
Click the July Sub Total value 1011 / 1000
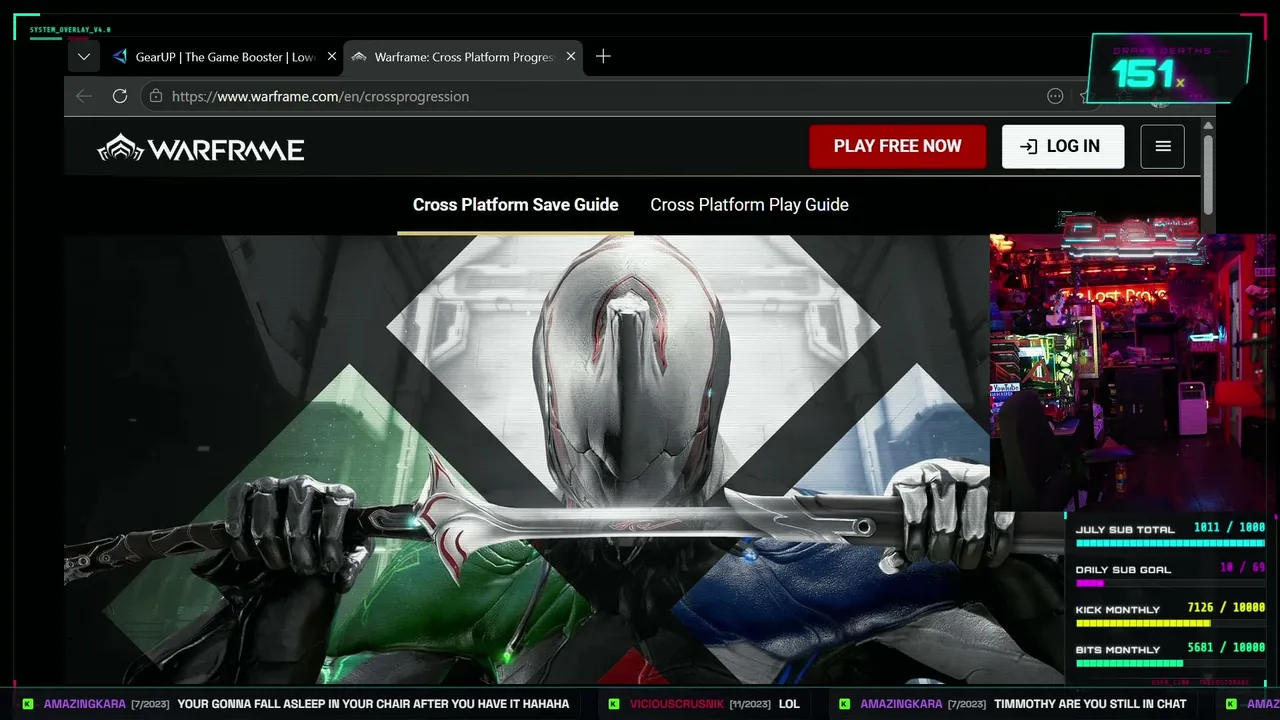pos(1229,528)
